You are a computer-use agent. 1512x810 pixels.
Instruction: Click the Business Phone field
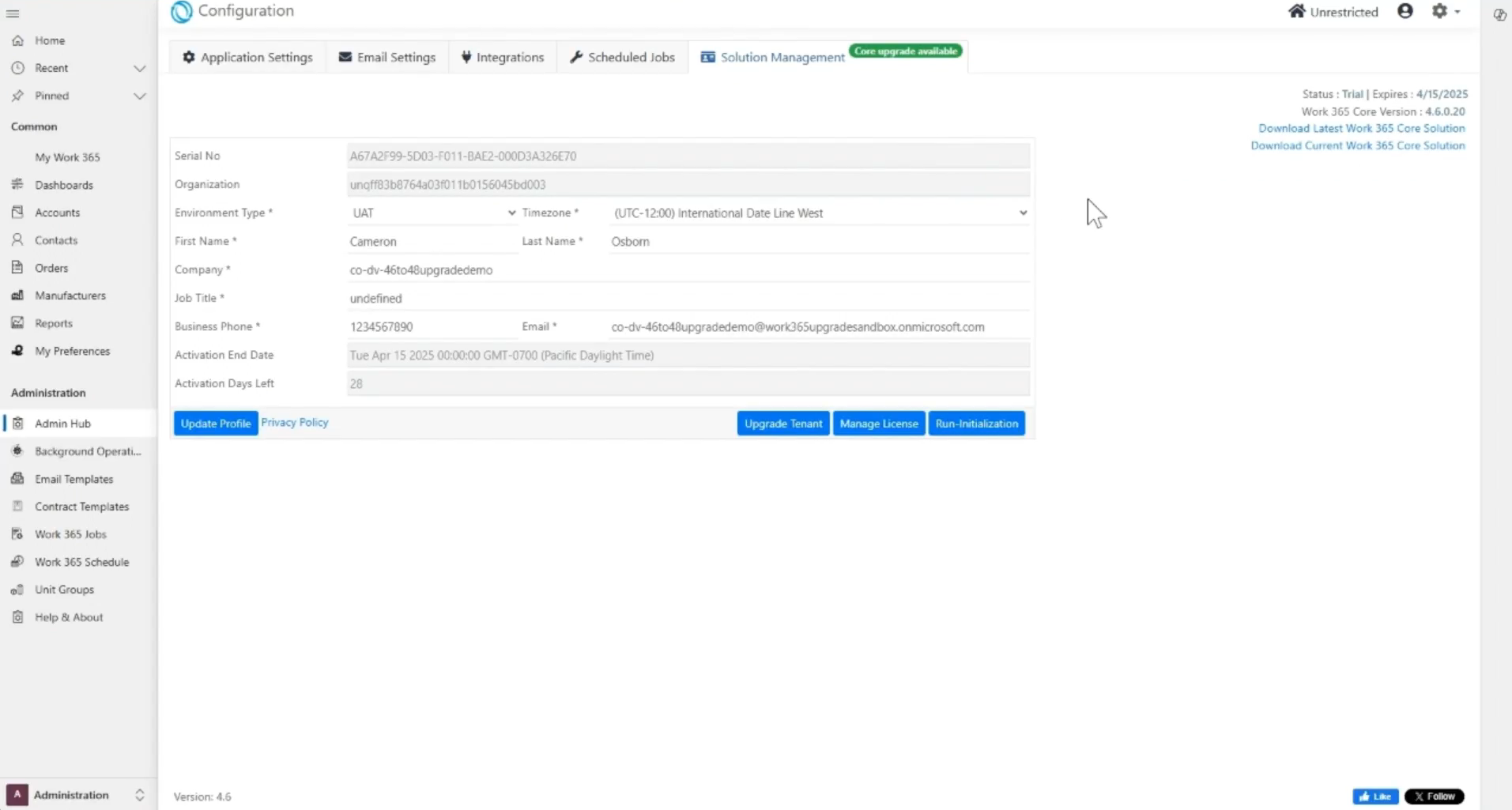432,327
